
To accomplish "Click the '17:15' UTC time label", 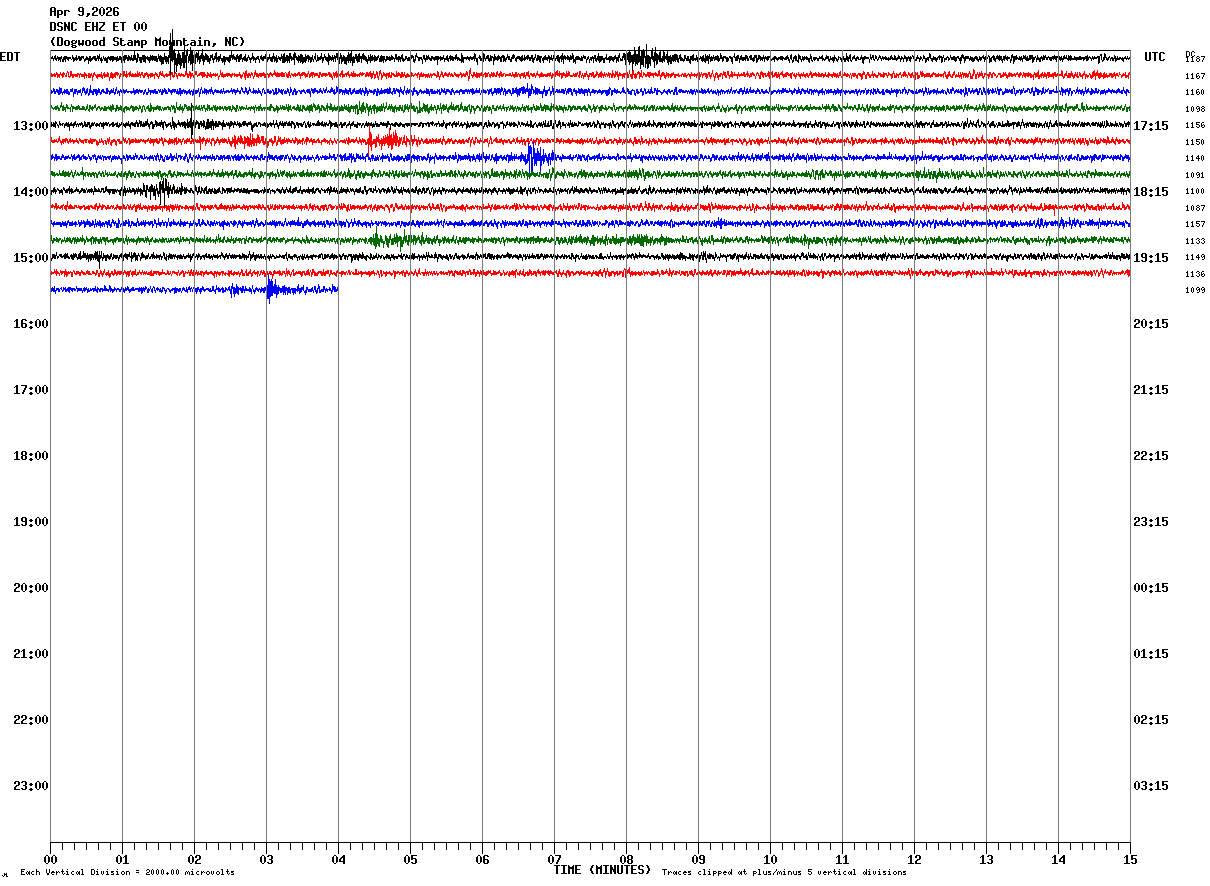I will click(x=1151, y=125).
